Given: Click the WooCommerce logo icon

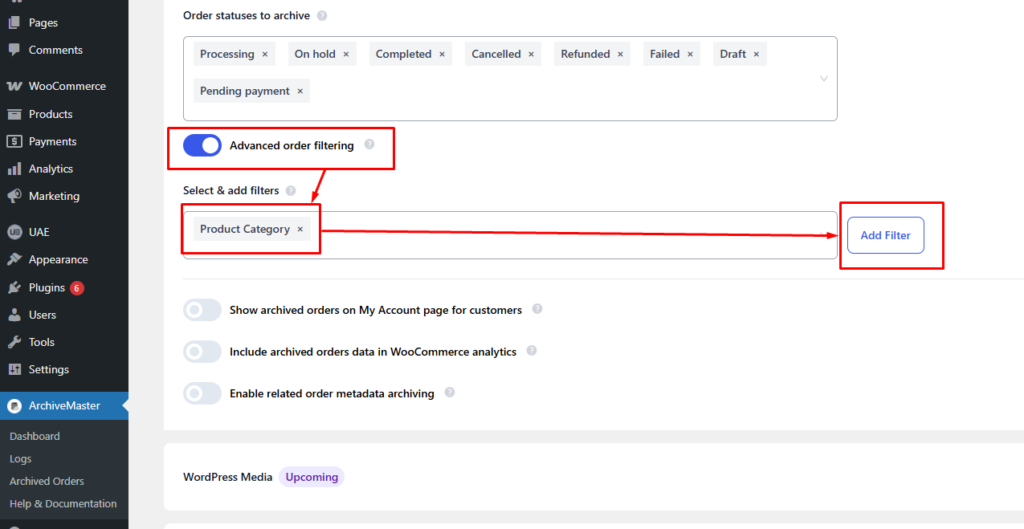Looking at the screenshot, I should click(14, 86).
